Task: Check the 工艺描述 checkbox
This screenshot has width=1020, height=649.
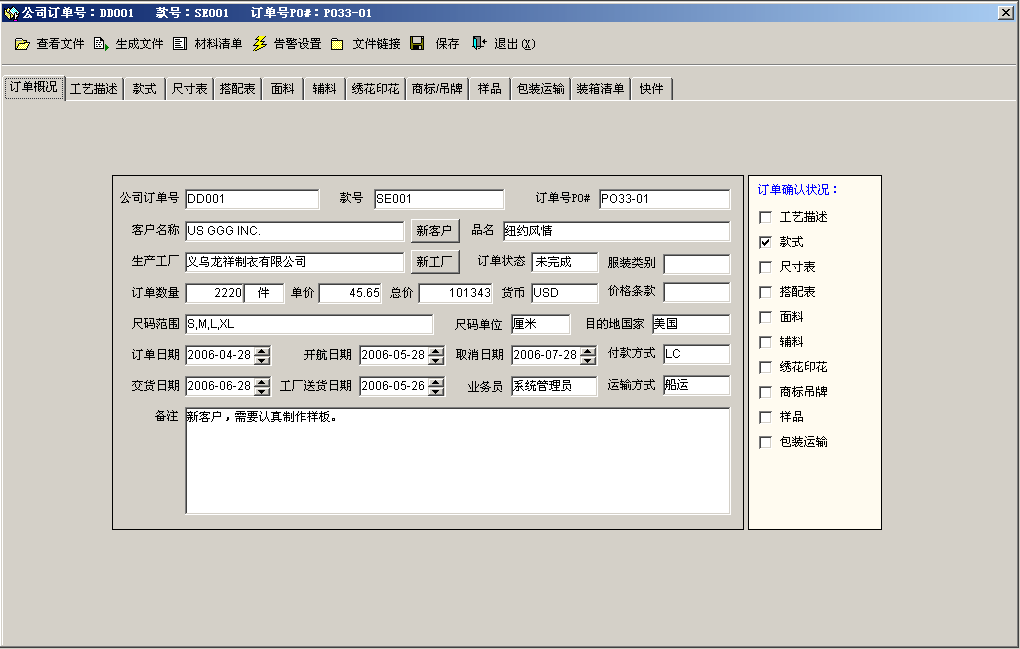Action: [766, 217]
